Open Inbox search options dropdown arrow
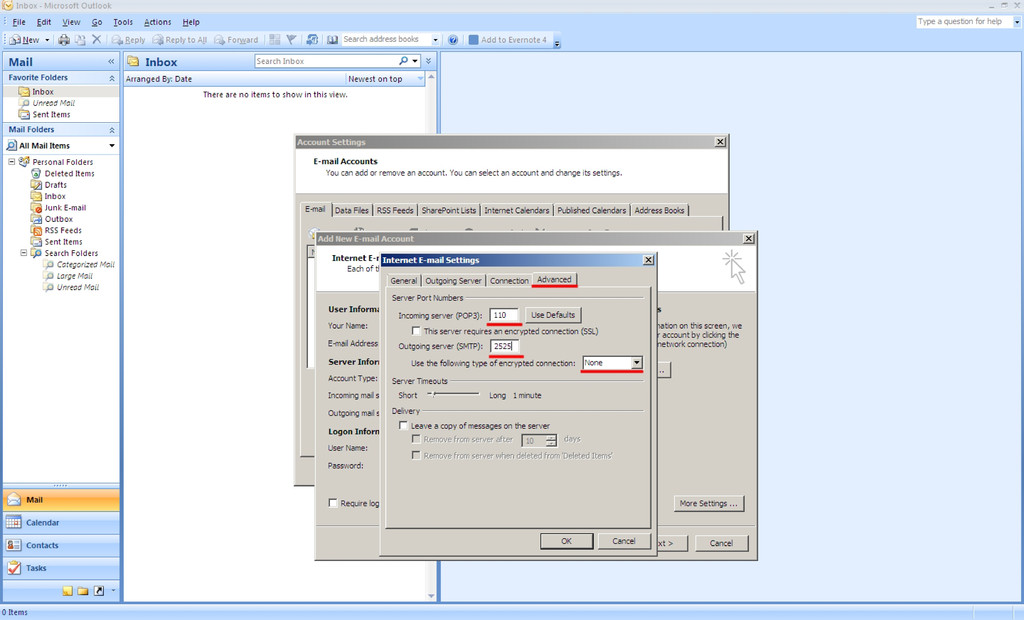Screen dimensions: 1024x620 click(x=415, y=61)
